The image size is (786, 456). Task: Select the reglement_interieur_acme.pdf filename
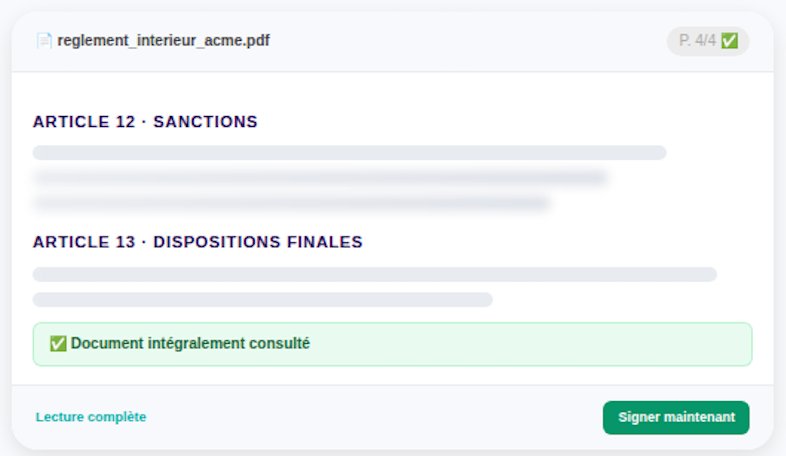163,41
